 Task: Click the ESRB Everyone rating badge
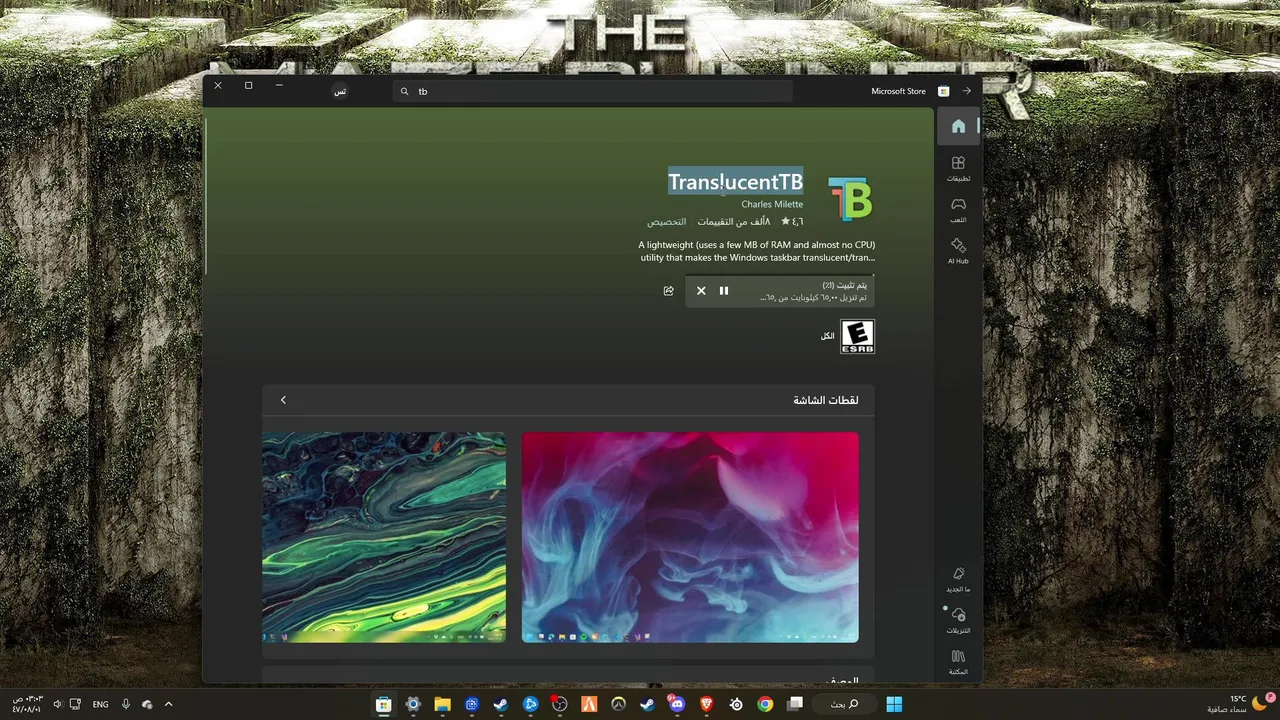(x=857, y=336)
